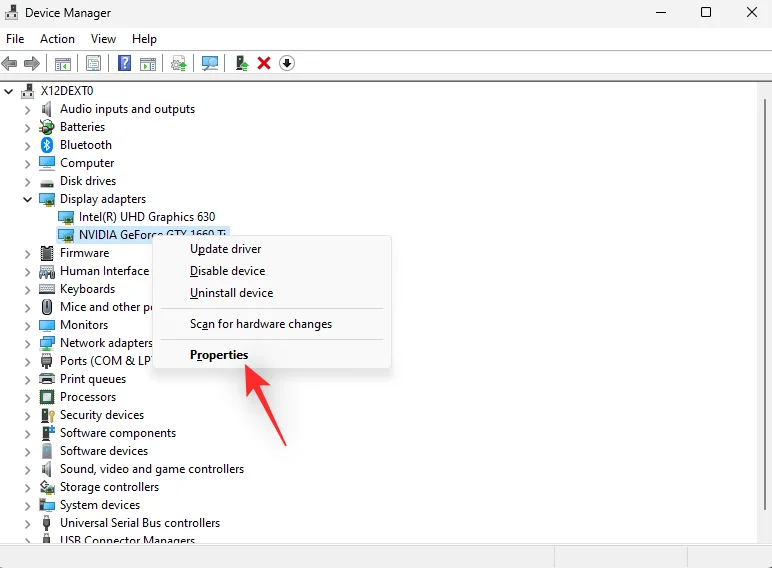The image size is (772, 568).
Task: Maximize the Device Manager window
Action: pyautogui.click(x=706, y=12)
